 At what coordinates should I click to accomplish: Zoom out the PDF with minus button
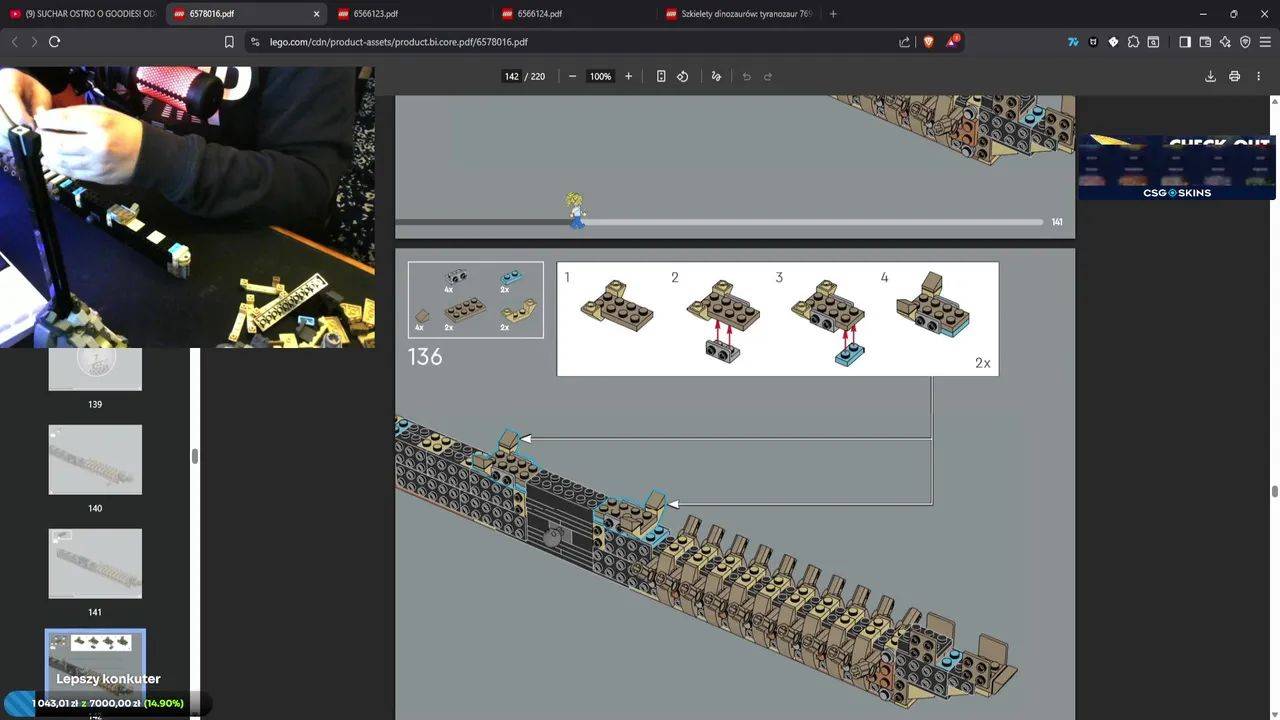(x=572, y=76)
